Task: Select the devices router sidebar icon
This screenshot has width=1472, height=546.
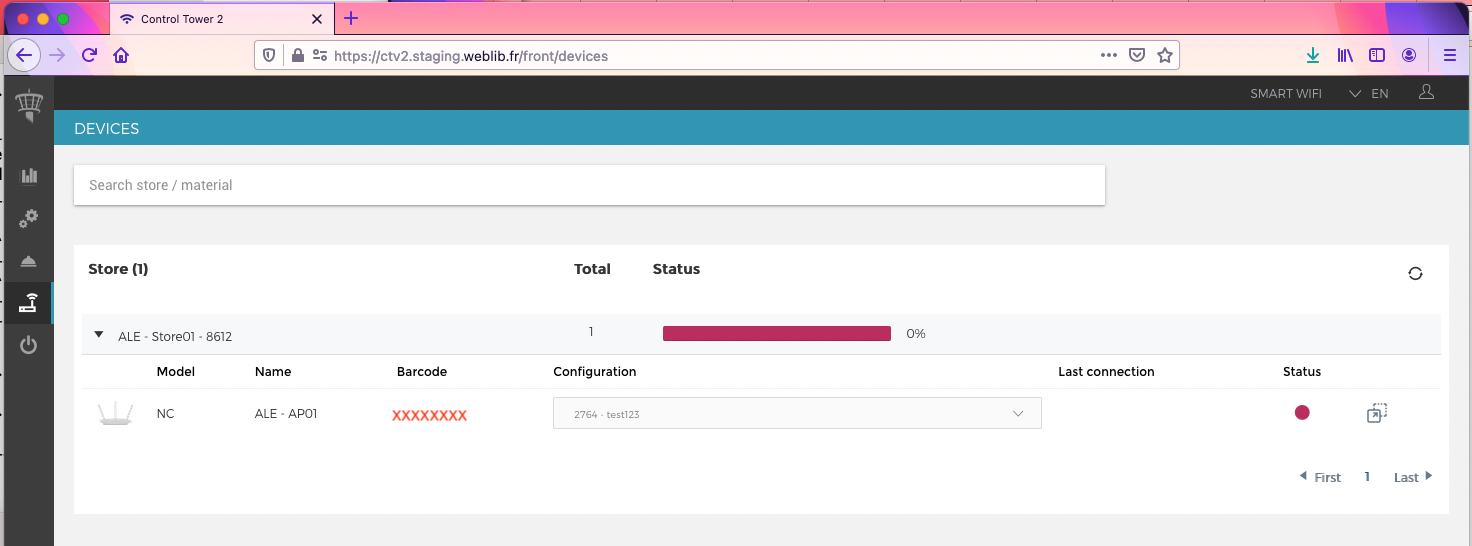Action: pos(29,303)
